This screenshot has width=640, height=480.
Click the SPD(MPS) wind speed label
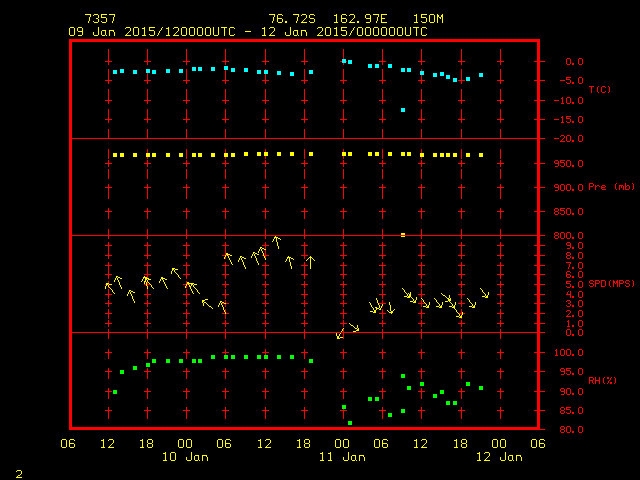pos(609,284)
